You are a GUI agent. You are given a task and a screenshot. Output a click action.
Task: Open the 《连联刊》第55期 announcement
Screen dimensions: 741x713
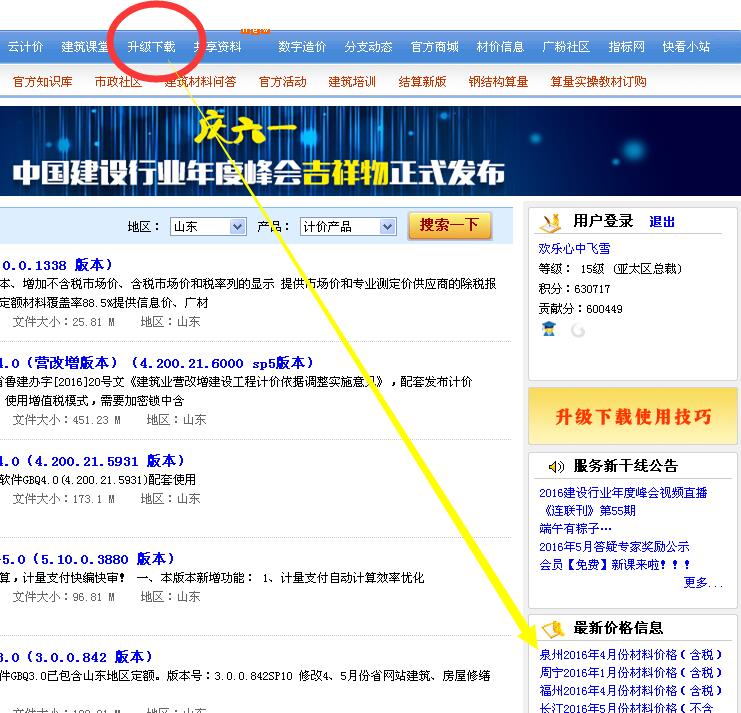[x=590, y=511]
